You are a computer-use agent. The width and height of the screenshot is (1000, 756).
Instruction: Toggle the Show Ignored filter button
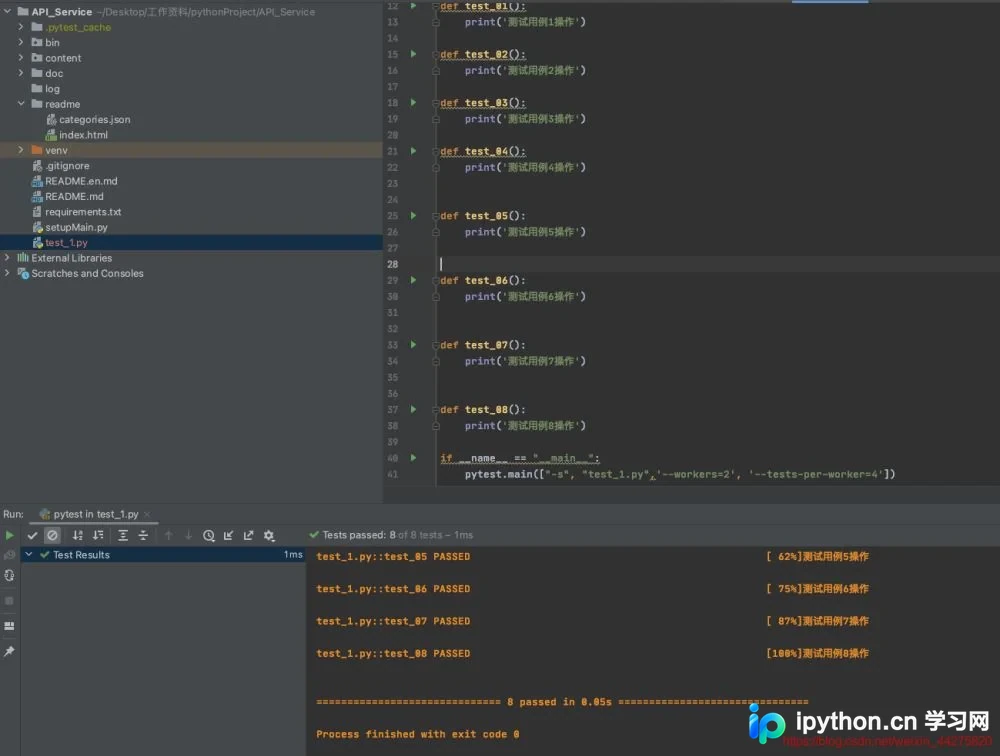pos(52,535)
